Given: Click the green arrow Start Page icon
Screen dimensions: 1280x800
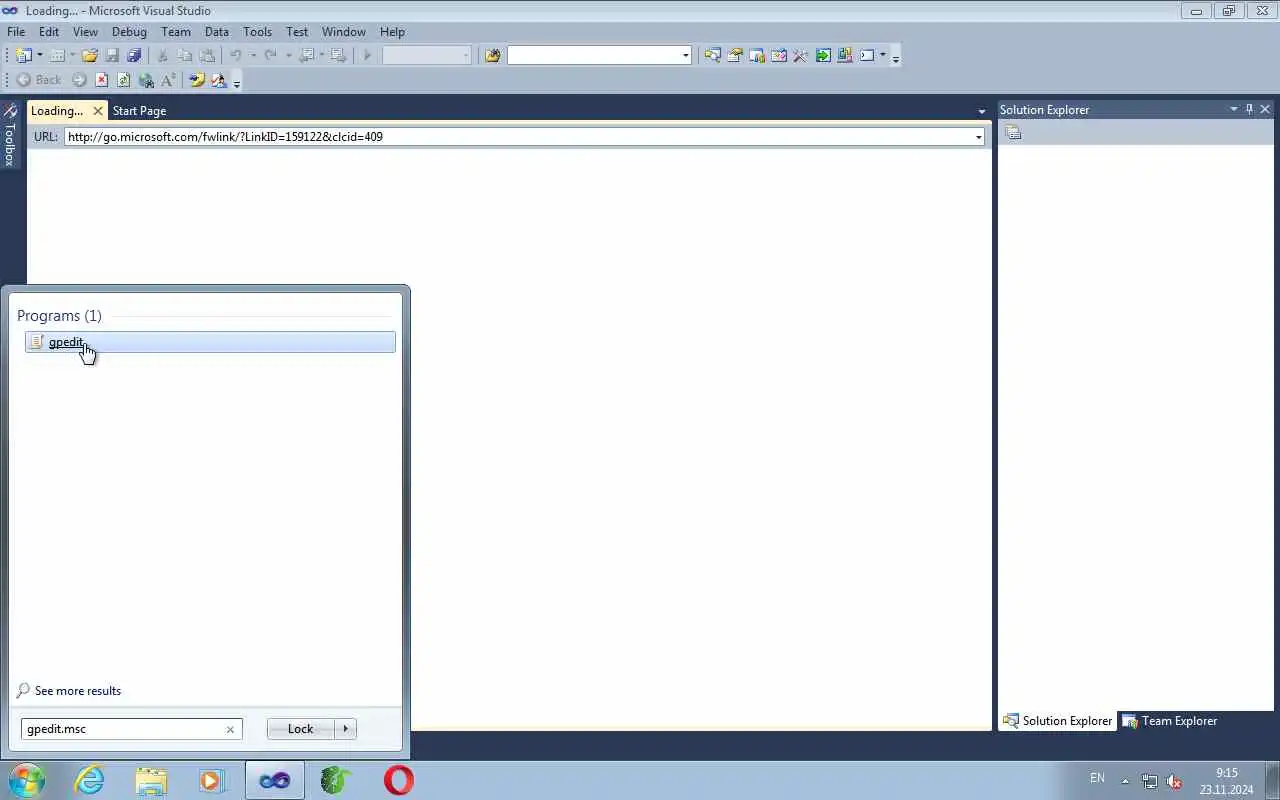Looking at the screenshot, I should pyautogui.click(x=823, y=56).
